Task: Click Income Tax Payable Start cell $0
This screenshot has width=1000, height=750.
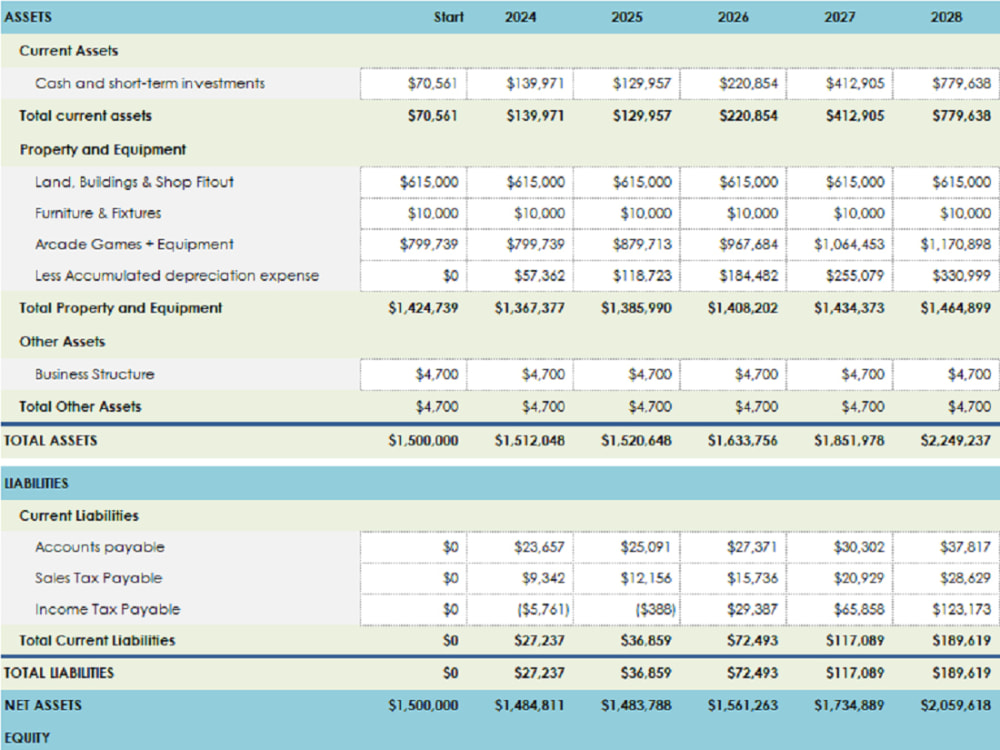Action: coord(413,610)
